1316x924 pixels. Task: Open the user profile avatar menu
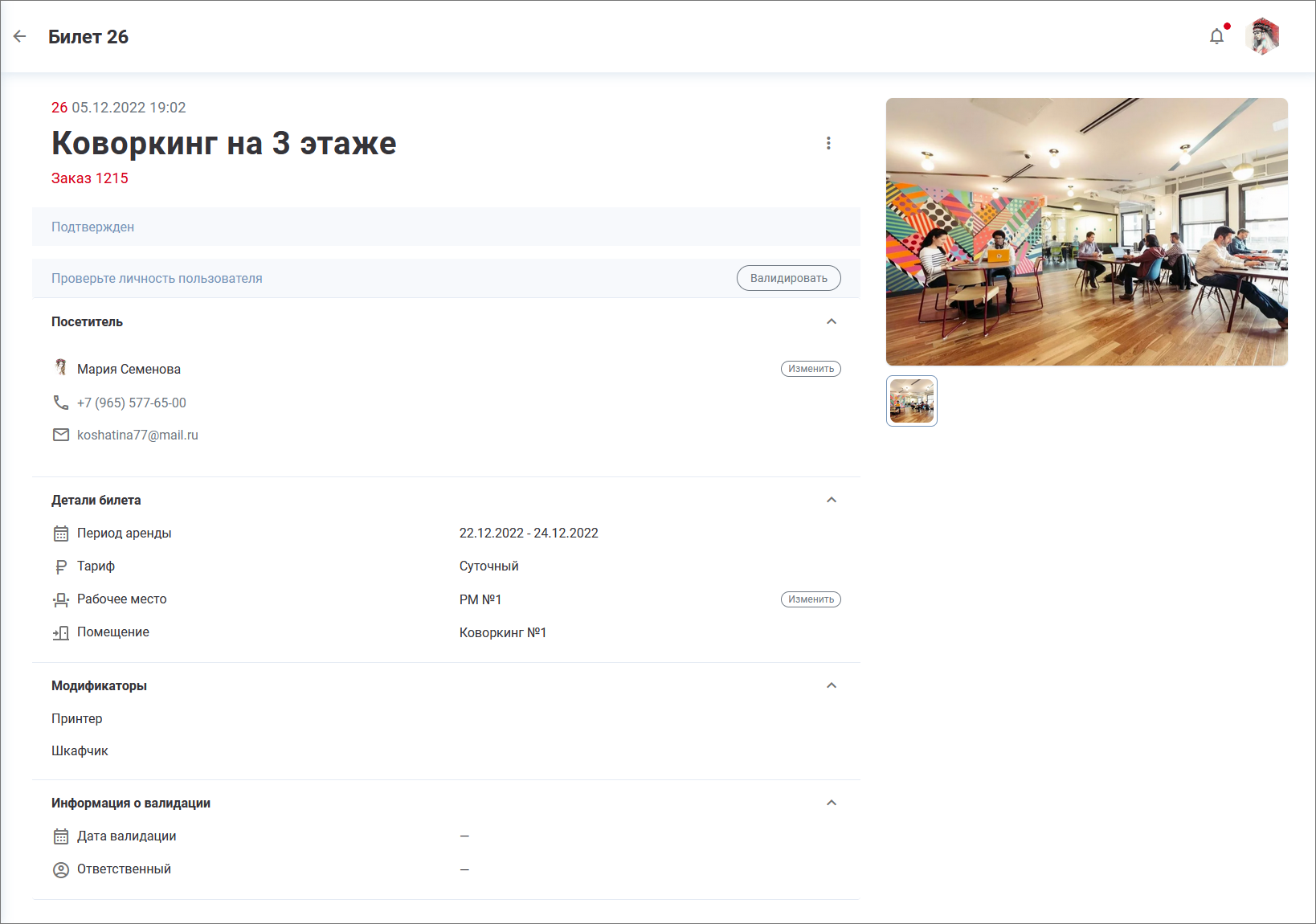[1261, 36]
